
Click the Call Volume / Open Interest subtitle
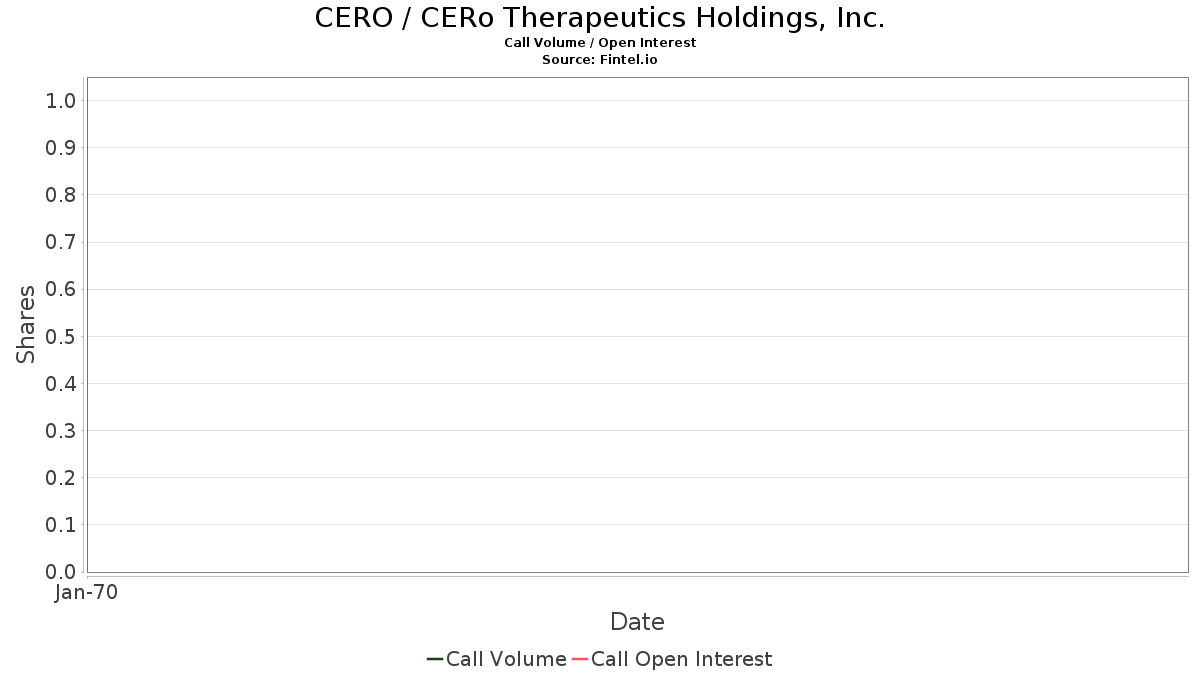point(600,43)
